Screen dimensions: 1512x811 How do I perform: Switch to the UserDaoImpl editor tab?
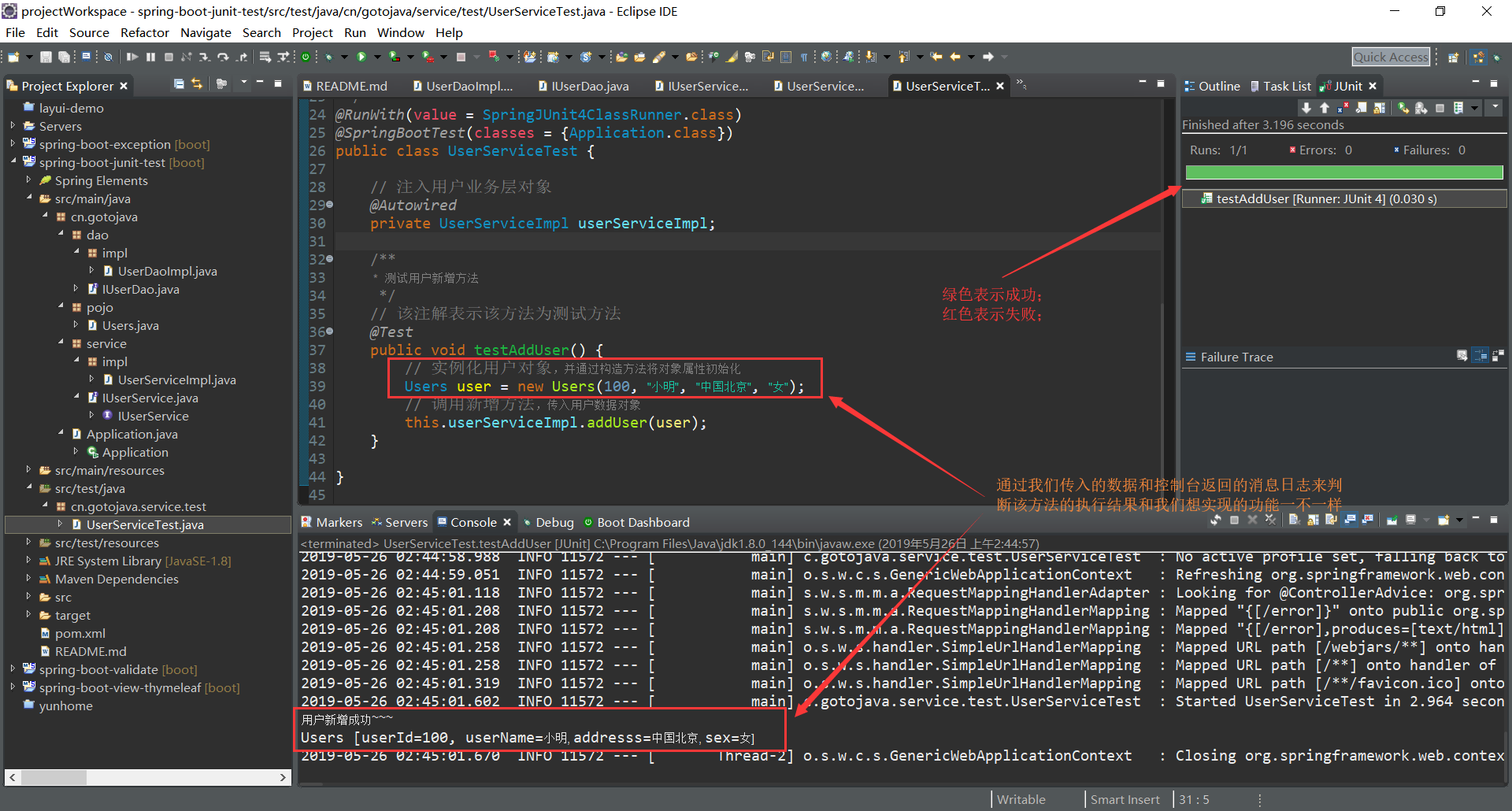point(468,86)
